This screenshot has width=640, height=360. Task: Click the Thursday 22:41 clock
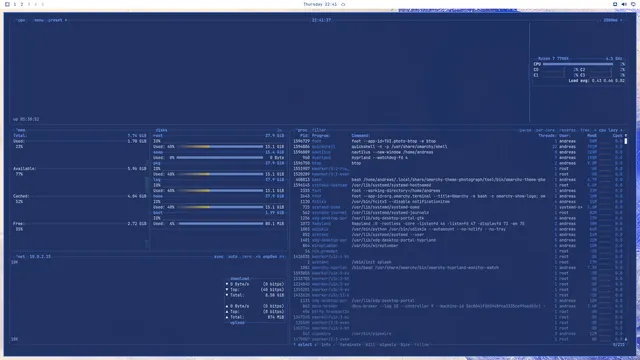pos(320,4)
